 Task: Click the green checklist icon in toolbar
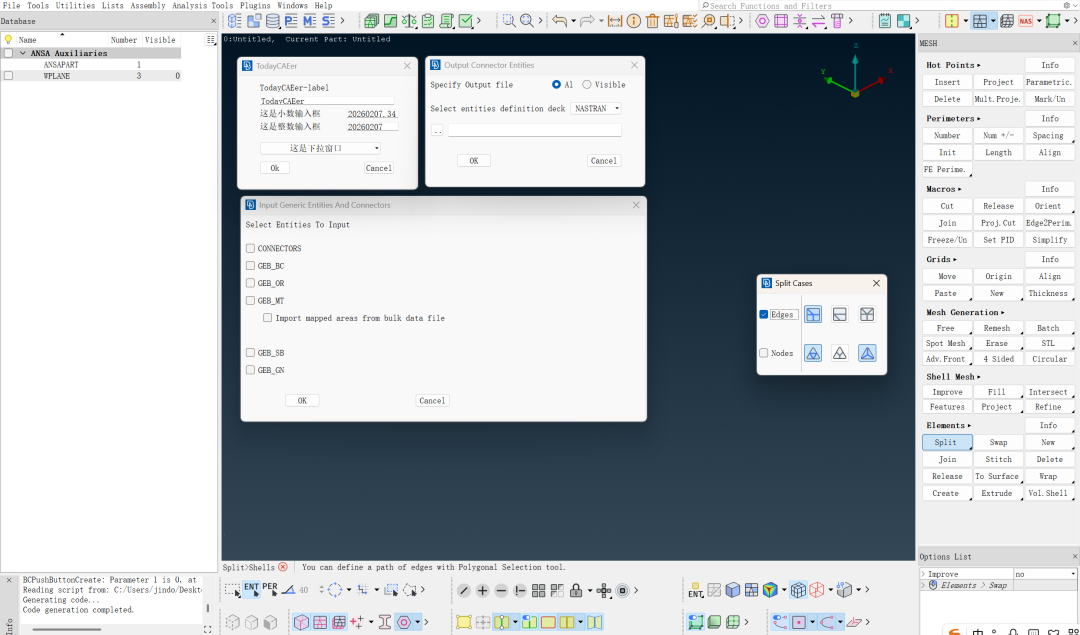click(428, 21)
